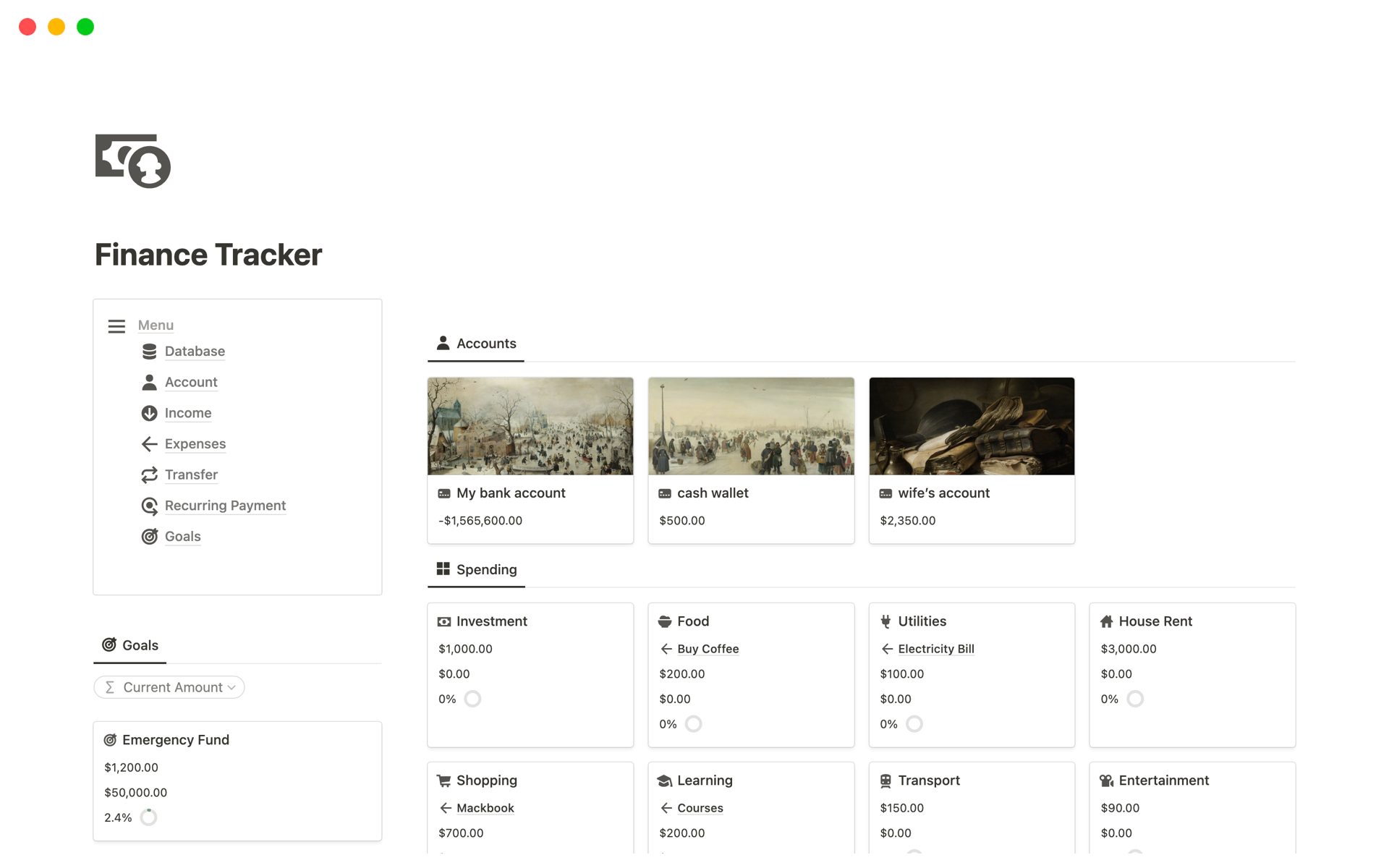Drag the Emergency Fund progress indicator

pos(149,818)
